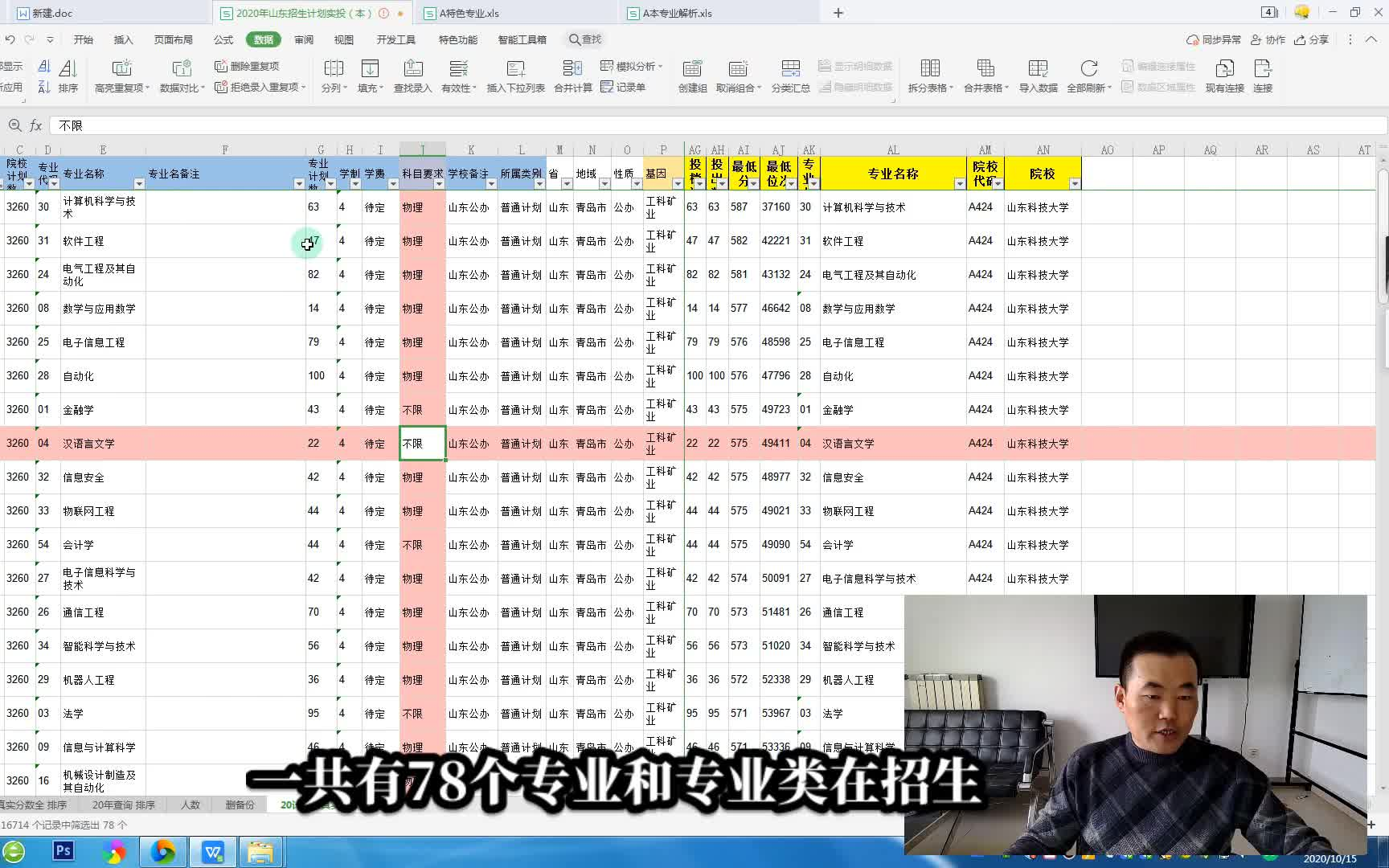Click 分享 share button
Screen dimensions: 1389x868
coord(1311,39)
